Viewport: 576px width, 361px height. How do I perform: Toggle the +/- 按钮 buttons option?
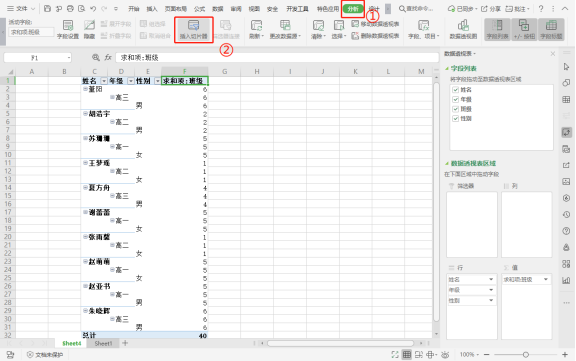tap(524, 29)
